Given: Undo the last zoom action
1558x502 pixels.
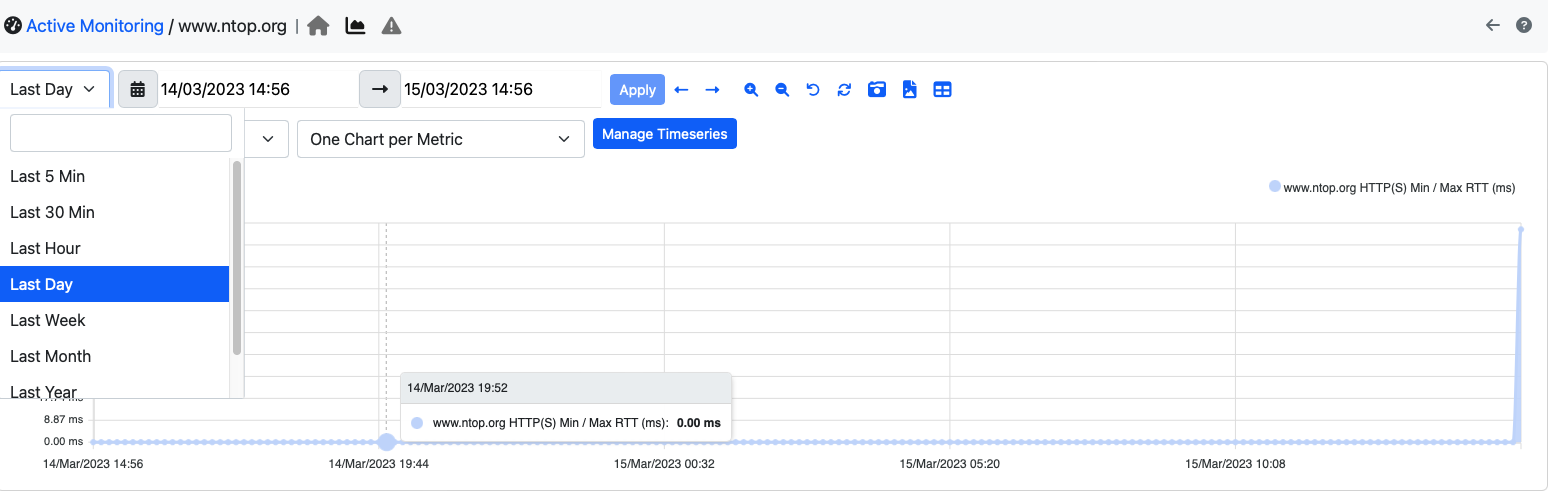Looking at the screenshot, I should pos(813,90).
